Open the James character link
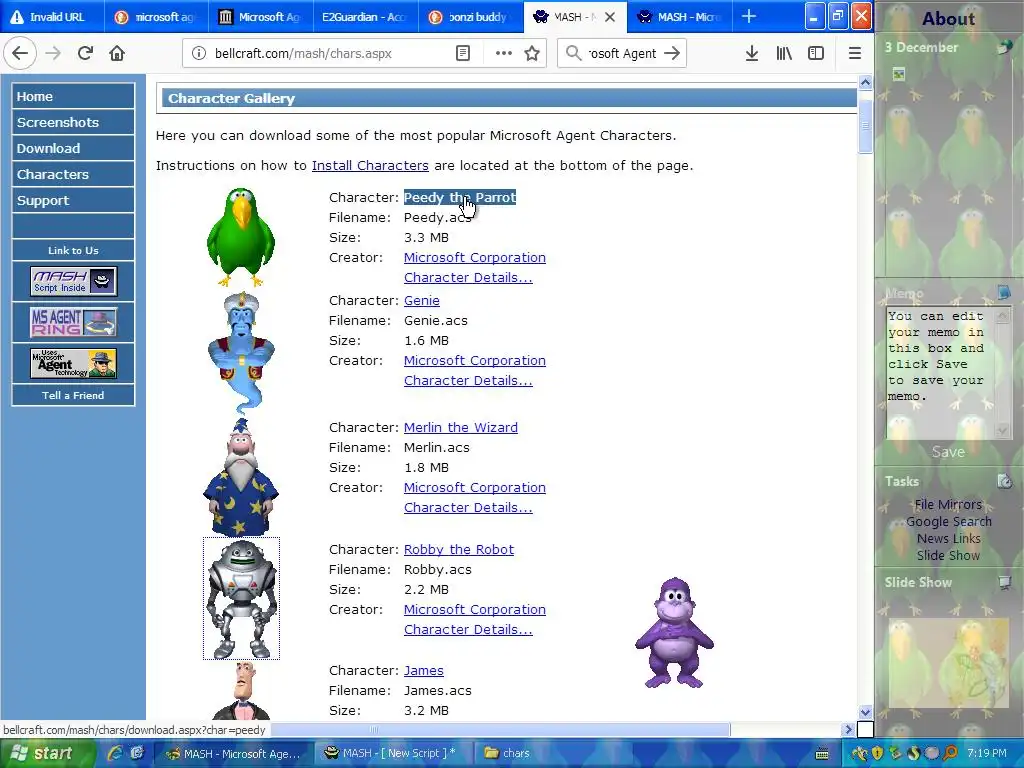This screenshot has height=768, width=1024. [x=424, y=670]
